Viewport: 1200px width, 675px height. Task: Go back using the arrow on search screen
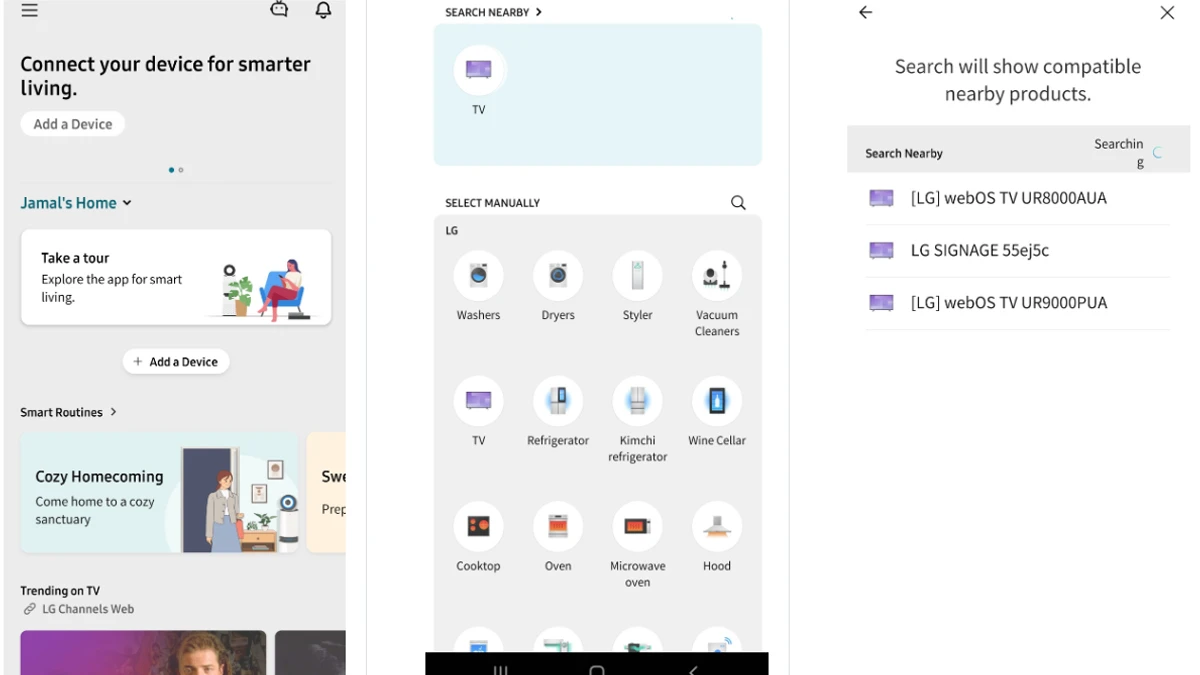[x=866, y=12]
